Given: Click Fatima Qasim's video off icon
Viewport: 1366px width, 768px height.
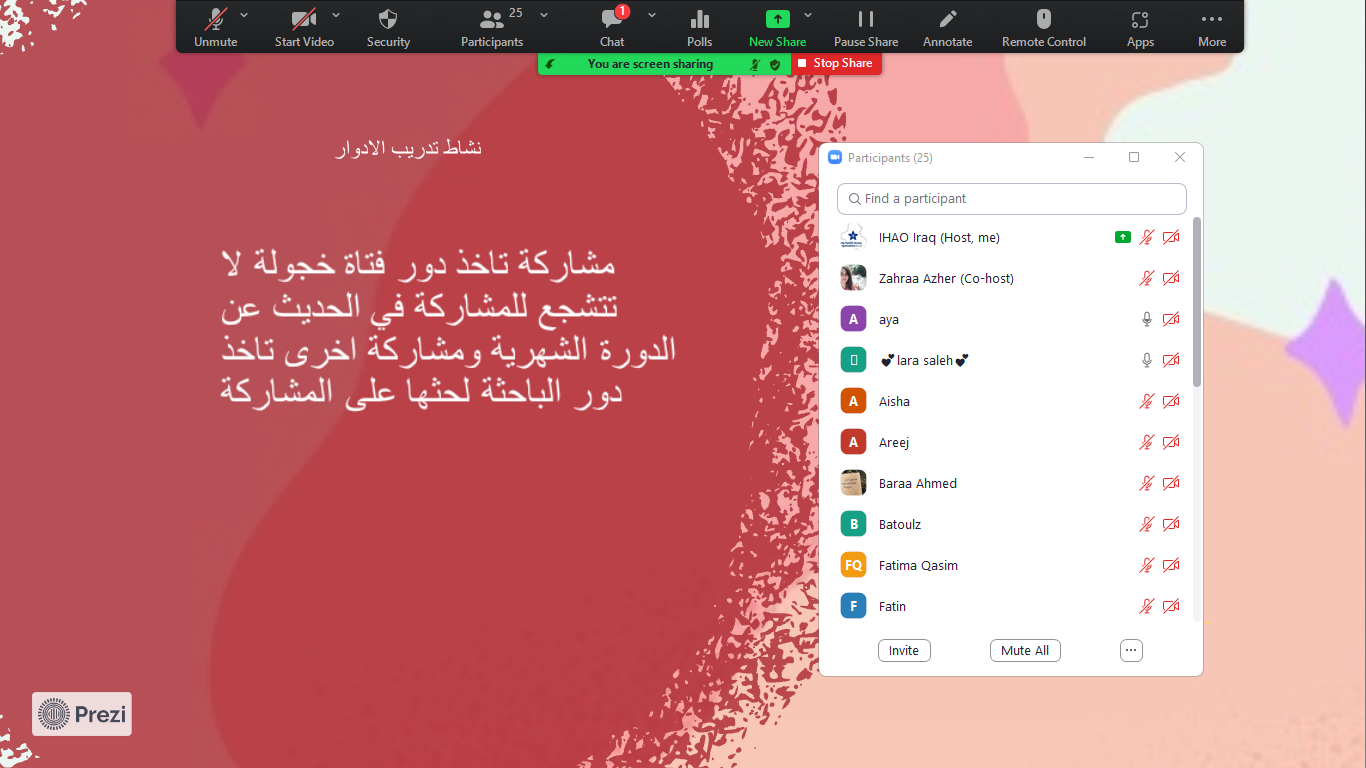Looking at the screenshot, I should 1171,565.
